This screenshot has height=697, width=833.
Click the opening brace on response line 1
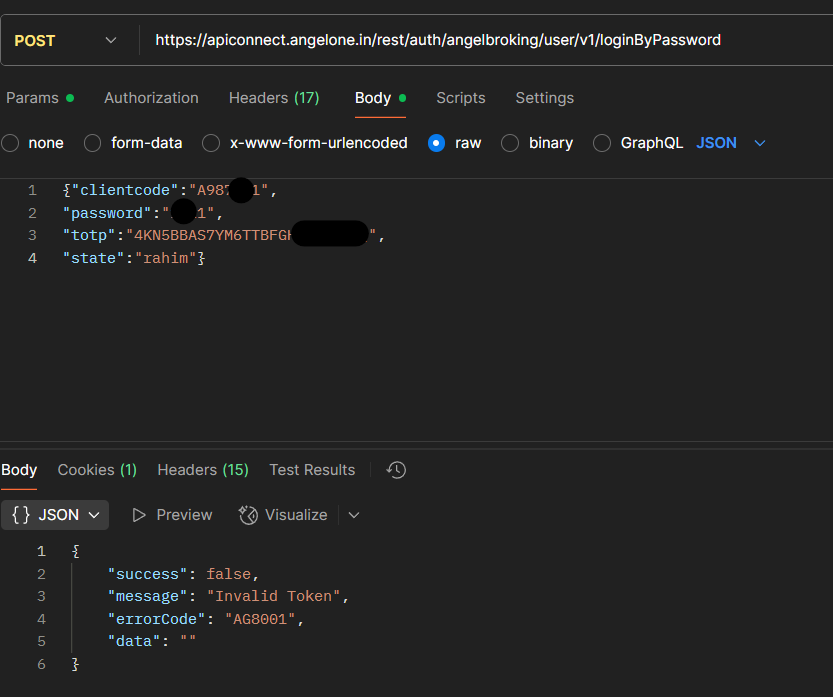pos(75,551)
